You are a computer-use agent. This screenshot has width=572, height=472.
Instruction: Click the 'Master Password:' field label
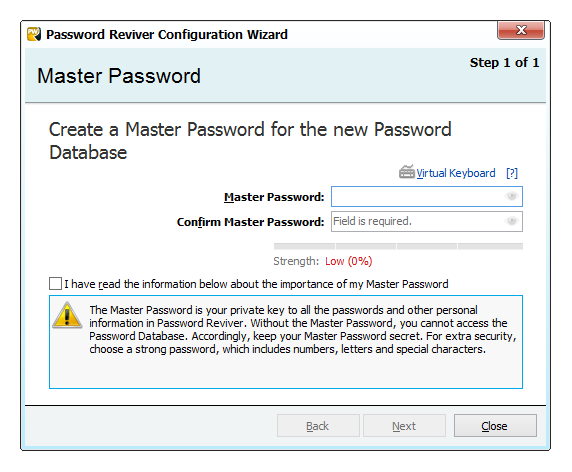click(274, 197)
